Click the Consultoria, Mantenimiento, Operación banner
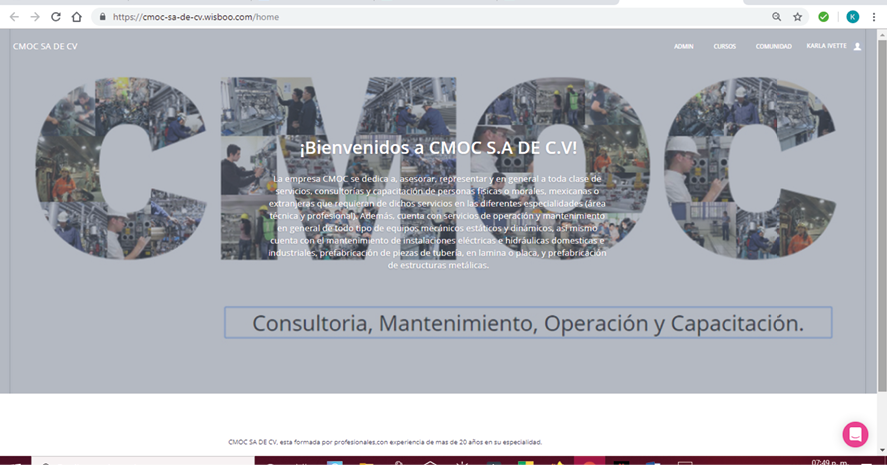Image resolution: width=887 pixels, height=465 pixels. (528, 323)
